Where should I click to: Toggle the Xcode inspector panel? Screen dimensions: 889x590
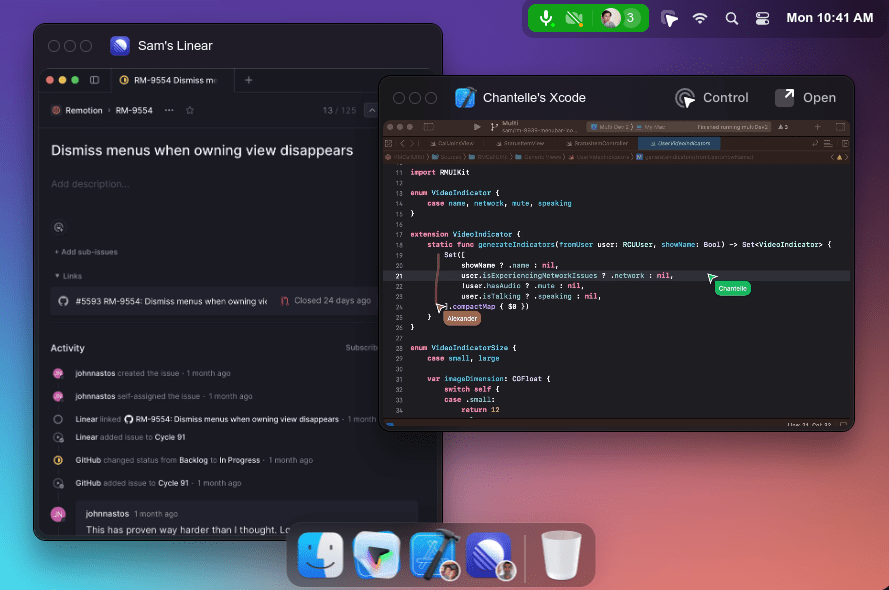point(840,127)
